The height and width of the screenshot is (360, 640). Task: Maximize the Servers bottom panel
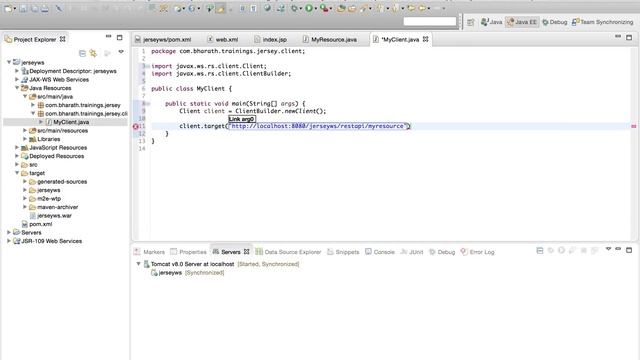tap(629, 250)
